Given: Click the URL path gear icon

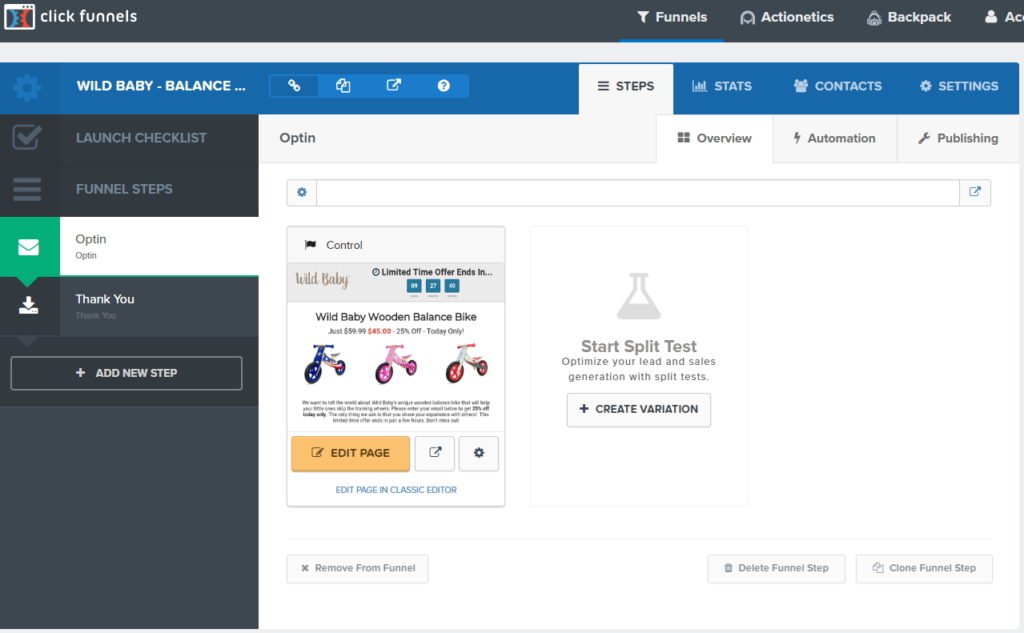Looking at the screenshot, I should coord(302,193).
